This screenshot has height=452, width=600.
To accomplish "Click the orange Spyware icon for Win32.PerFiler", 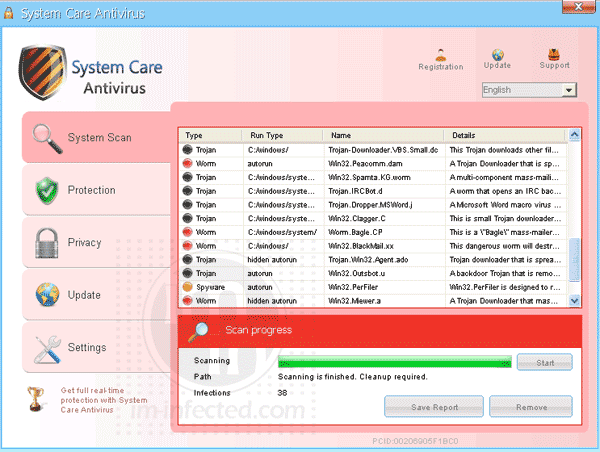I will coord(188,287).
